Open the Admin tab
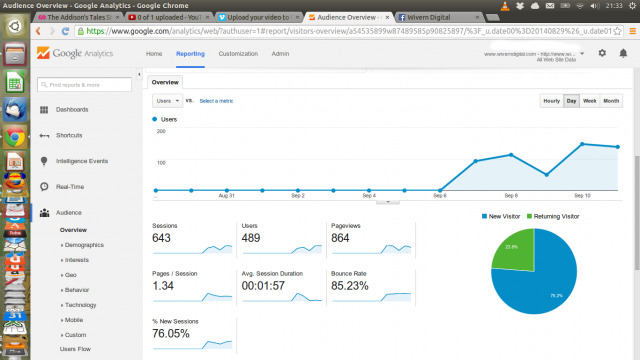This screenshot has height=360, width=640. (280, 53)
